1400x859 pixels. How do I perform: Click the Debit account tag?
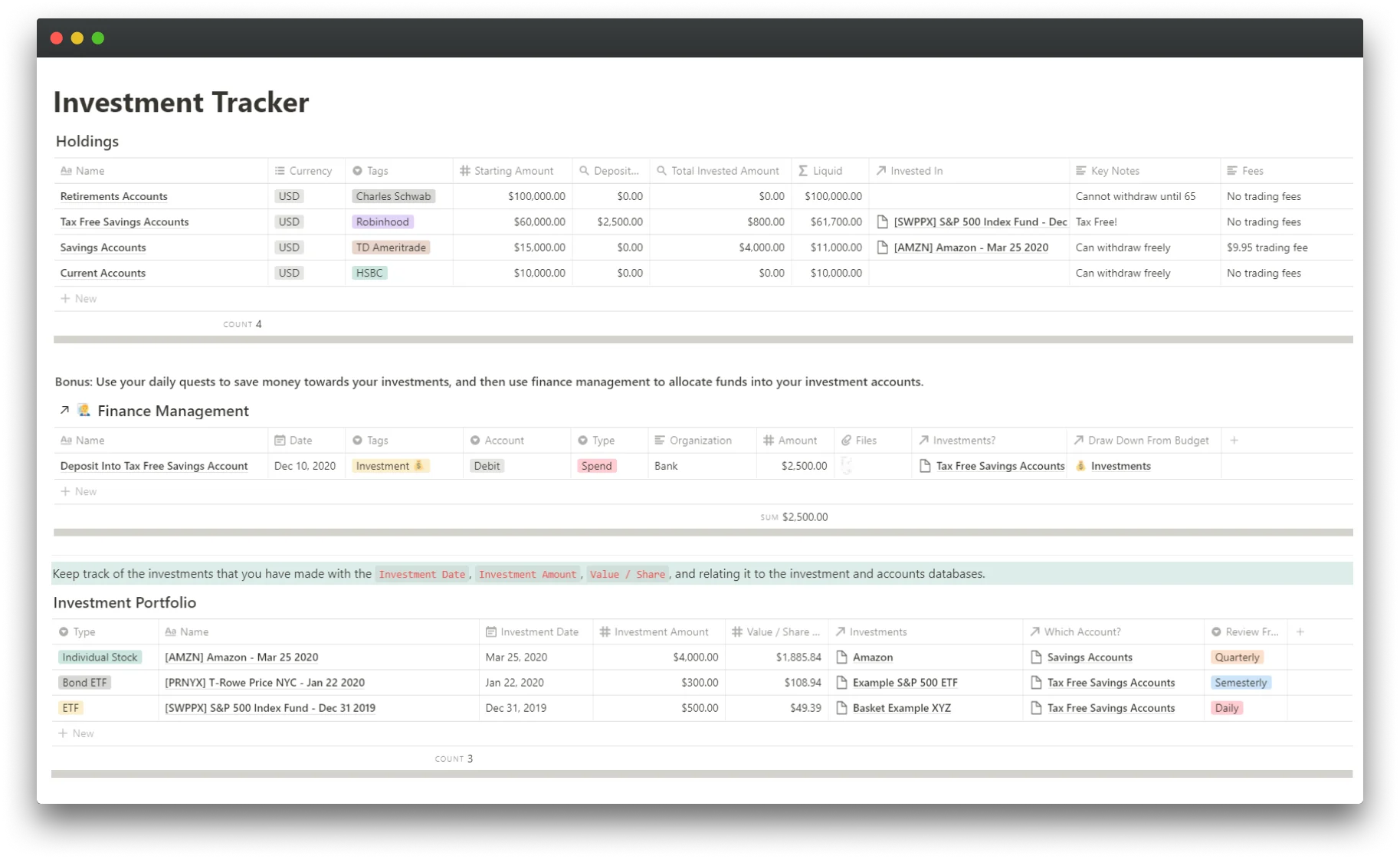pyautogui.click(x=487, y=466)
